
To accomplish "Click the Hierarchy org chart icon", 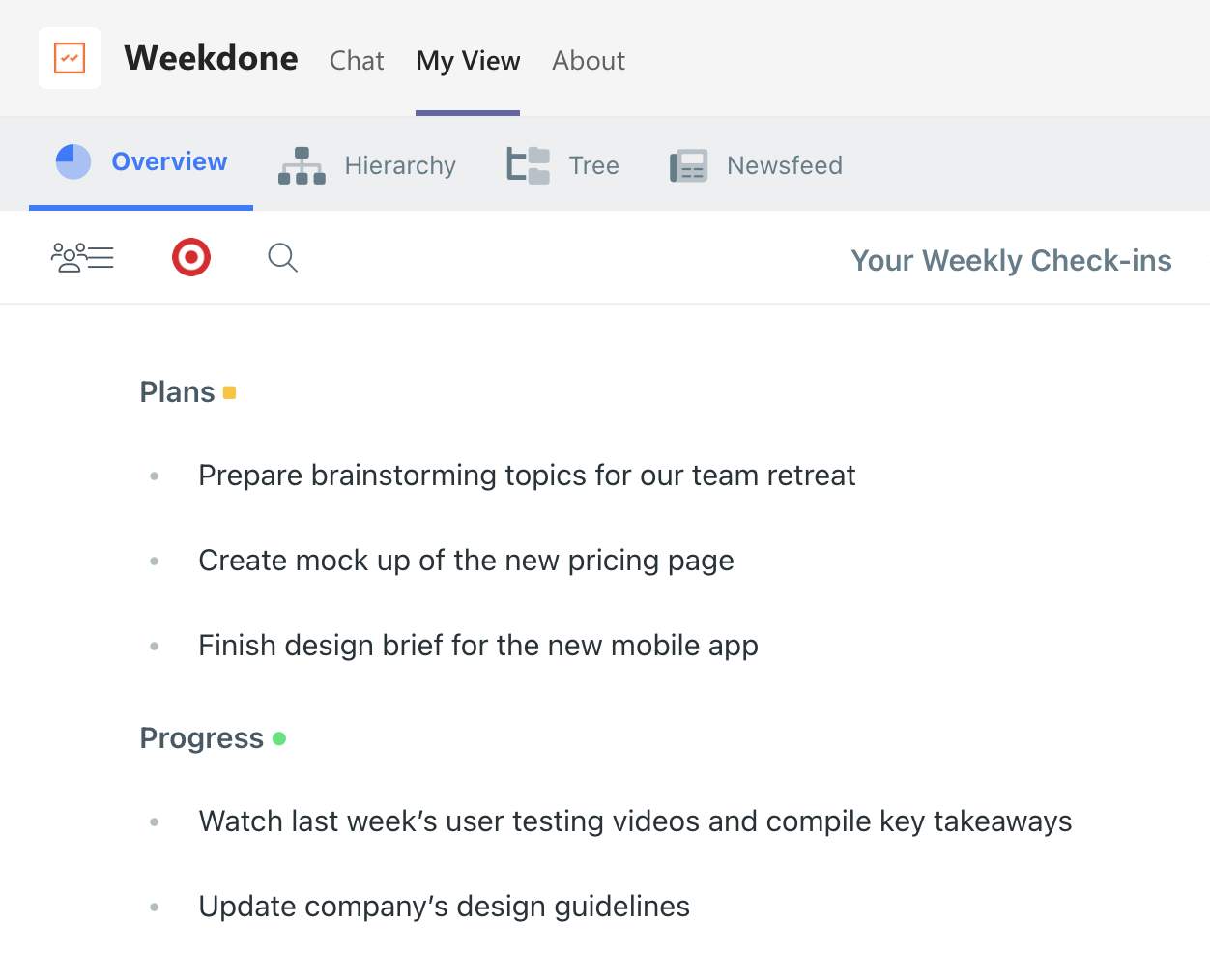I will [x=302, y=165].
